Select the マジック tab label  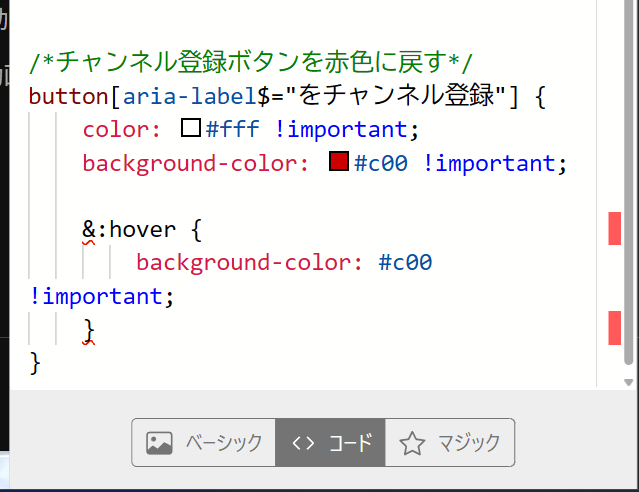pyautogui.click(x=469, y=442)
